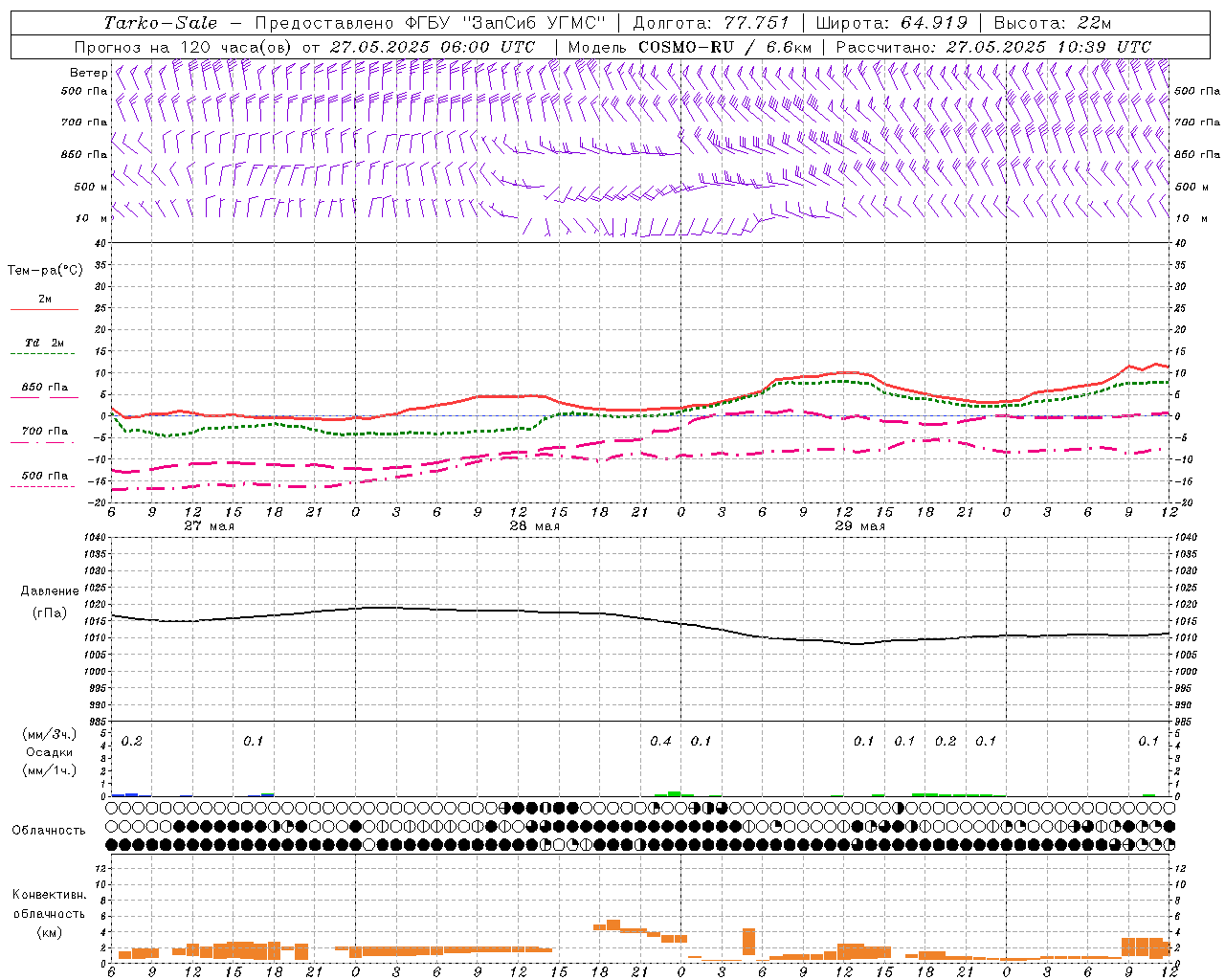Click the '850 гПа' temperature legend entry

(x=45, y=388)
